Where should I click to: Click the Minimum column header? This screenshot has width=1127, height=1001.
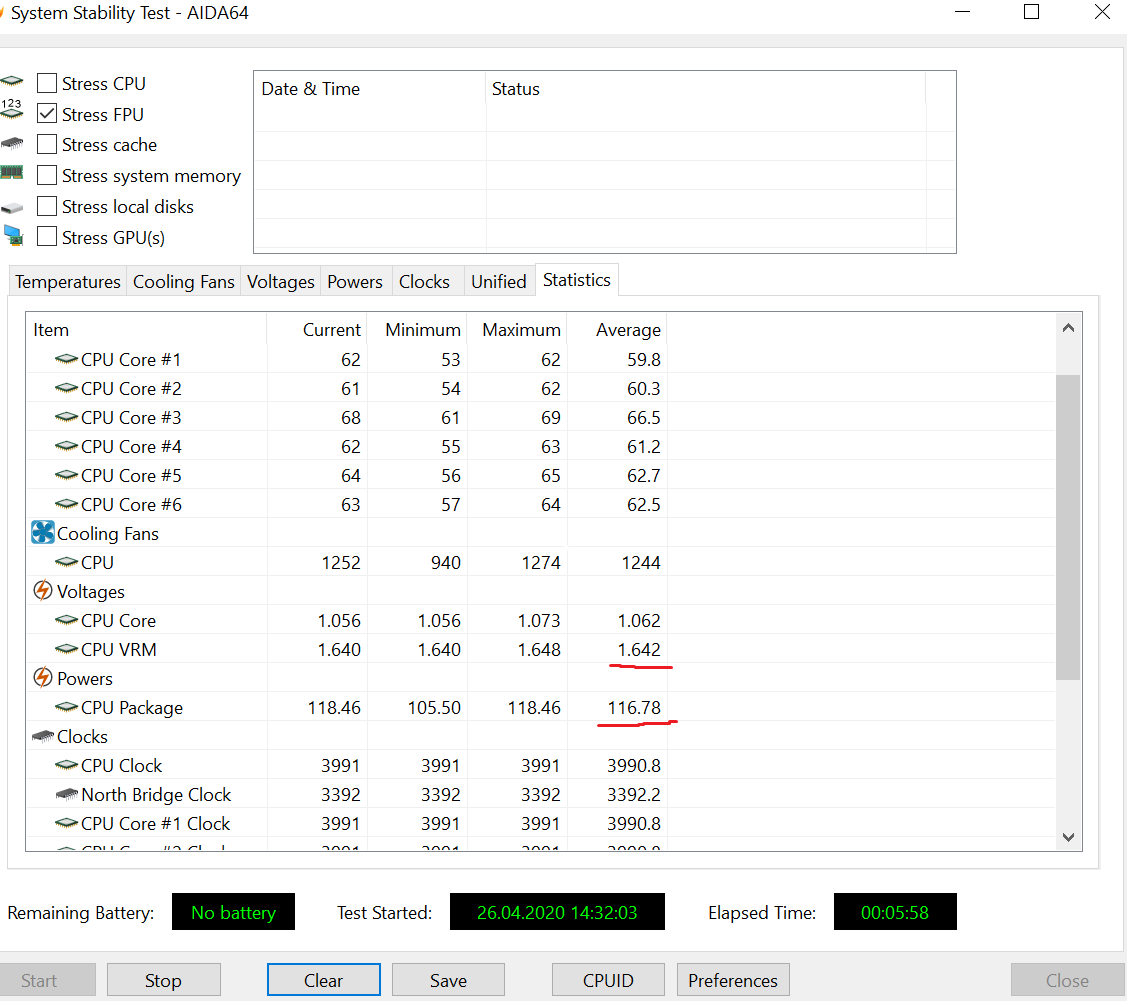(x=417, y=330)
